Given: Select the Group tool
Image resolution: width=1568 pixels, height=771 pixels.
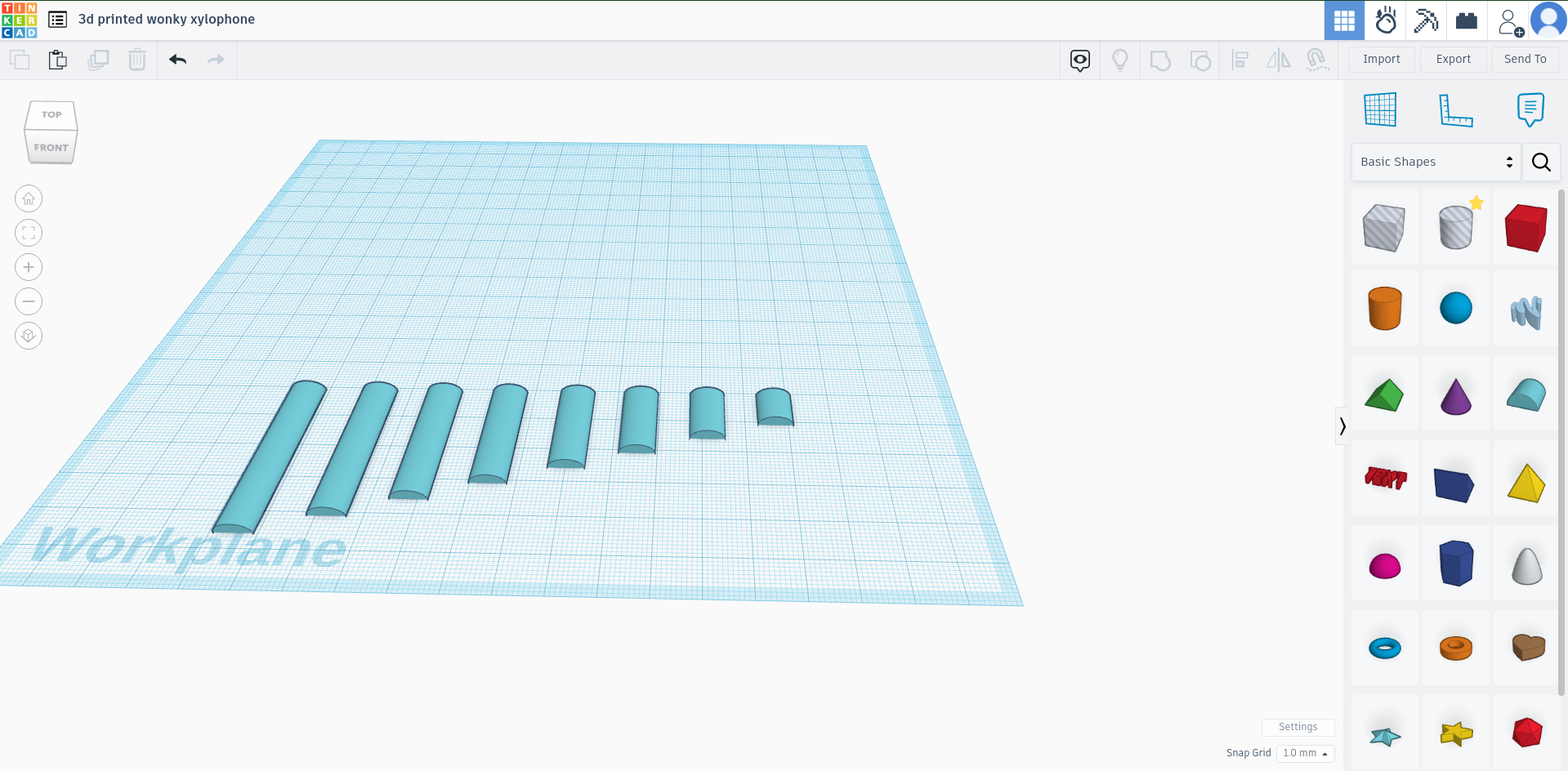Looking at the screenshot, I should (x=1160, y=60).
